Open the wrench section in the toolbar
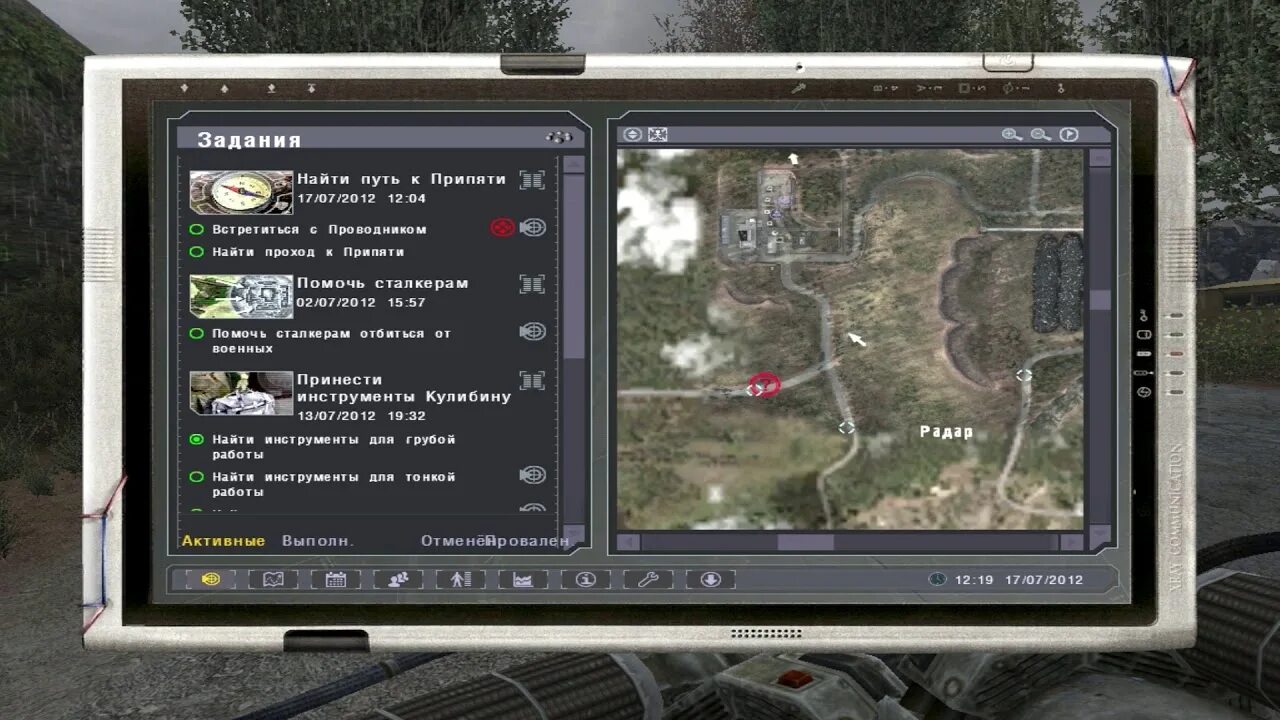1280x720 pixels. (x=648, y=579)
